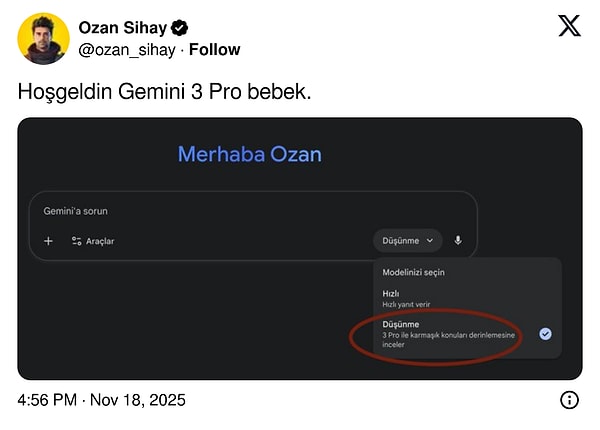
Task: Focus the "Gemini'a sorun" prompt field
Action: pyautogui.click(x=200, y=211)
